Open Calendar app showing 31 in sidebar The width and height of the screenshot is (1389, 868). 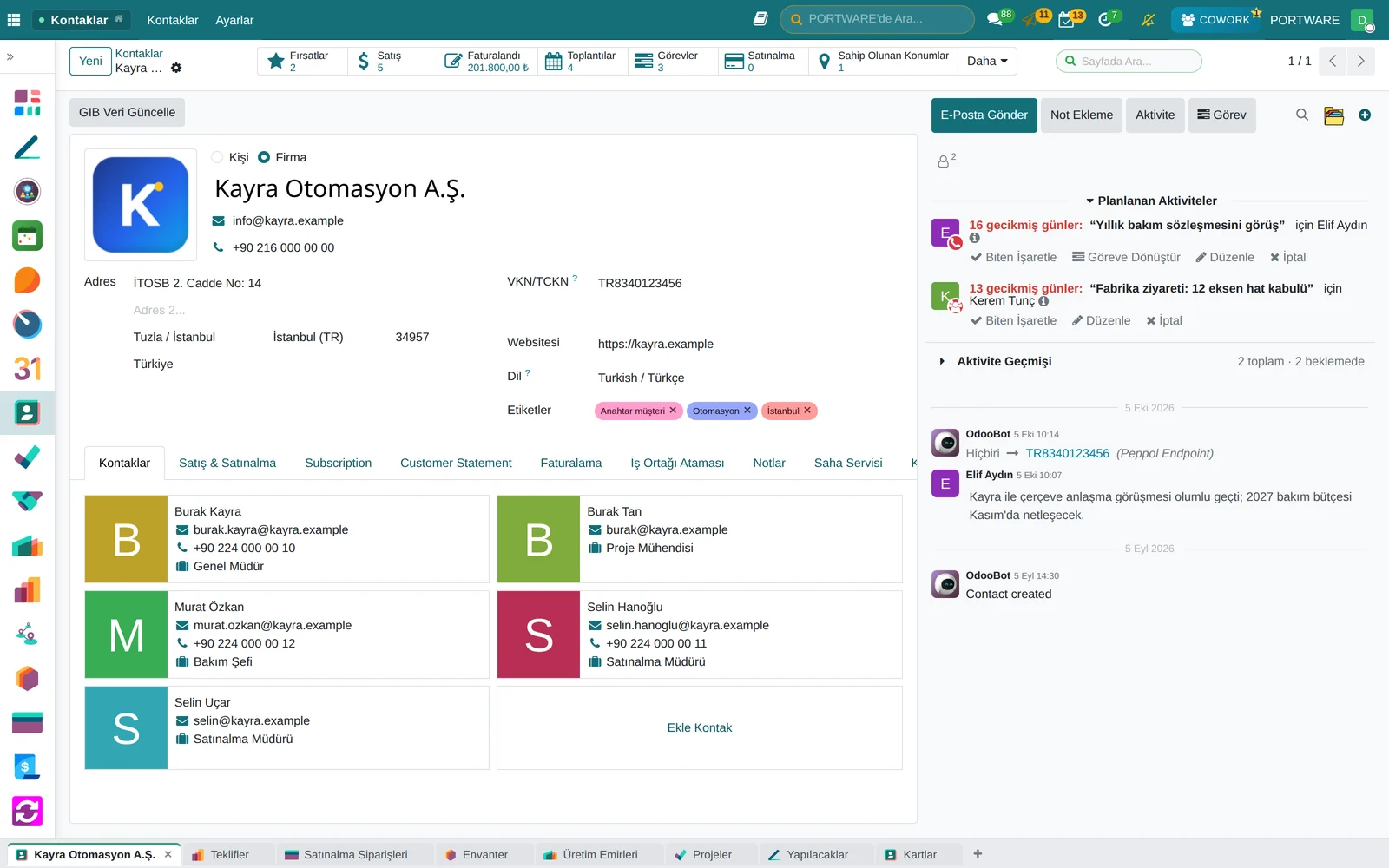(27, 368)
